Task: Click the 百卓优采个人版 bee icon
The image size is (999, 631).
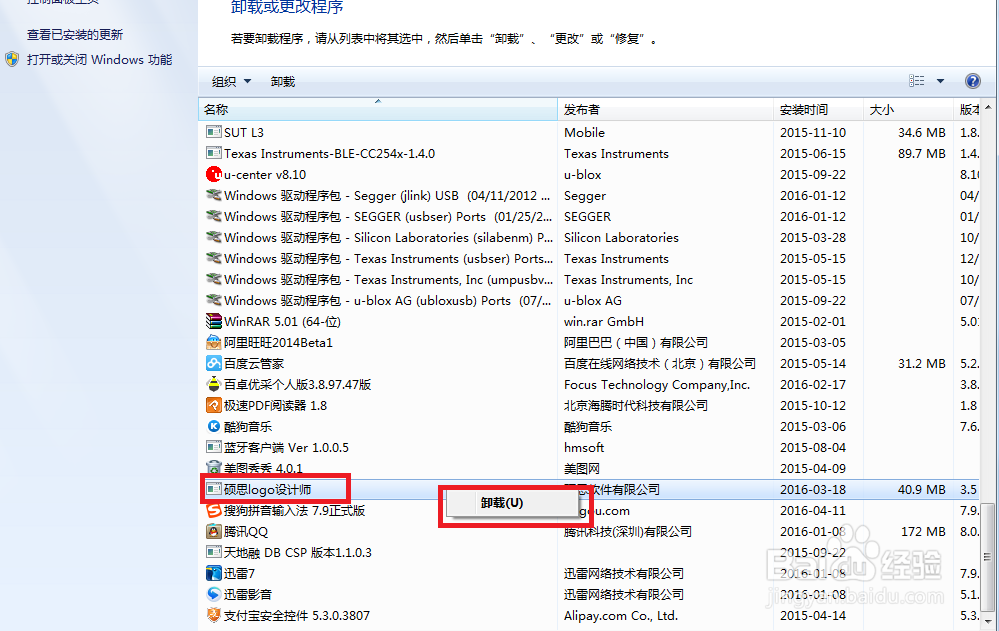Action: tap(213, 384)
